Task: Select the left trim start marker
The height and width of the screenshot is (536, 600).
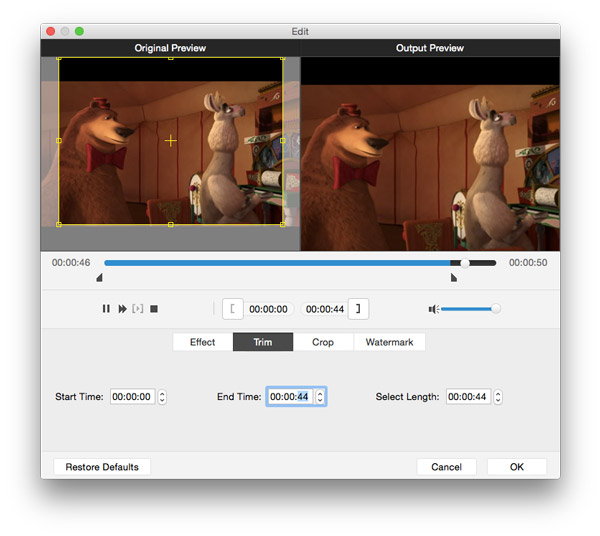Action: [x=99, y=277]
